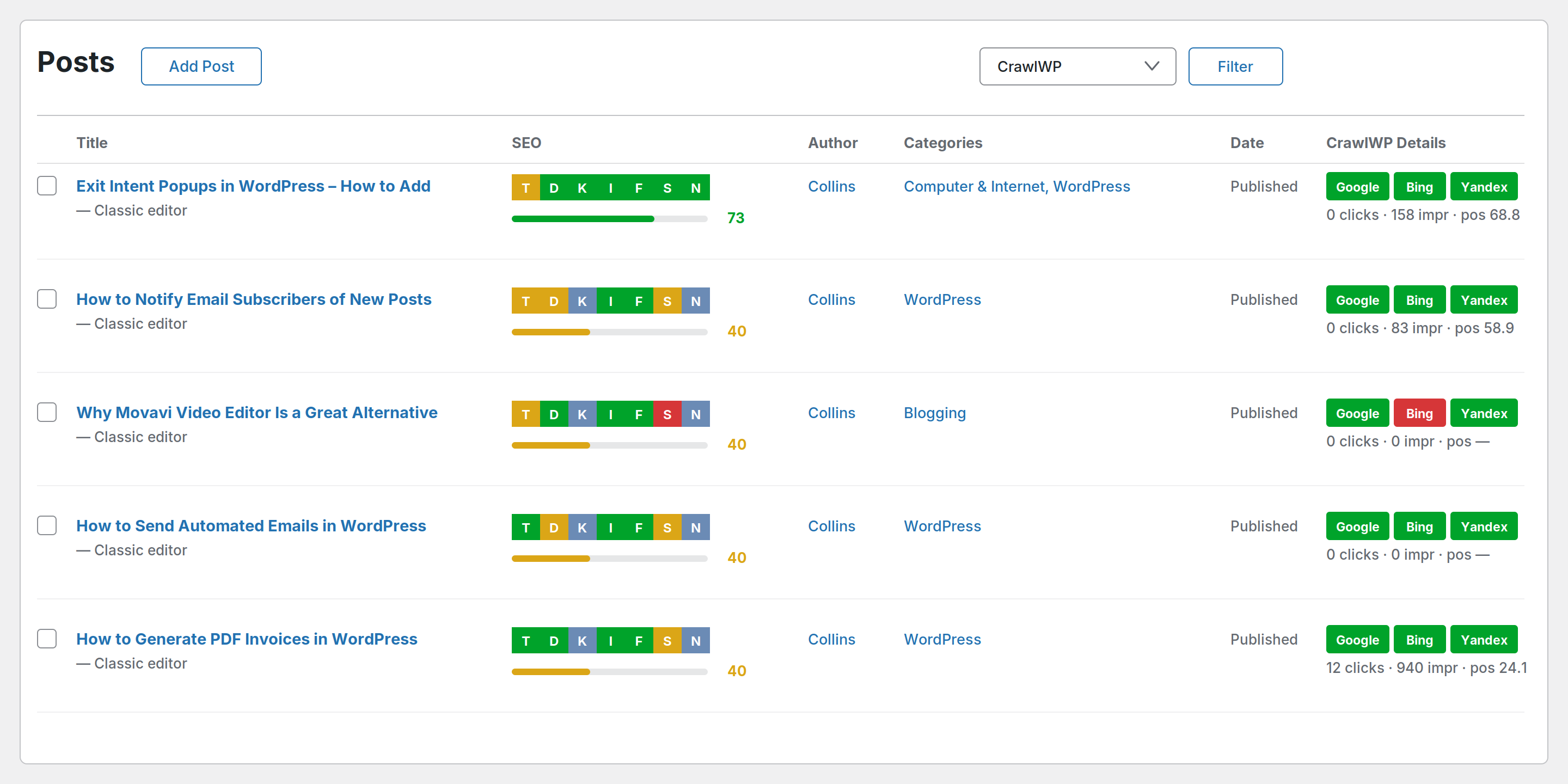Open the Exit Intent Popups post title link
The image size is (1568, 784).
coord(253,186)
